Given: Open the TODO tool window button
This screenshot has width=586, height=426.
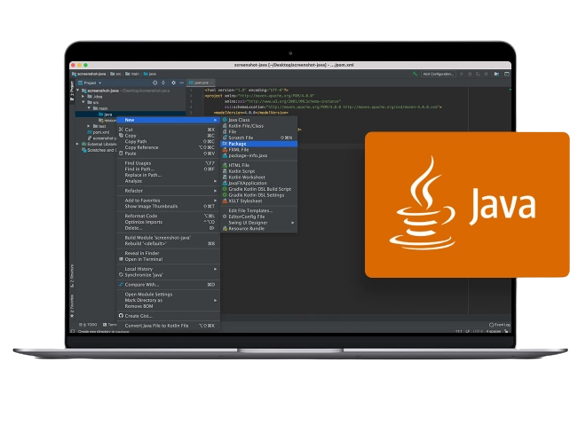Looking at the screenshot, I should 88,325.
